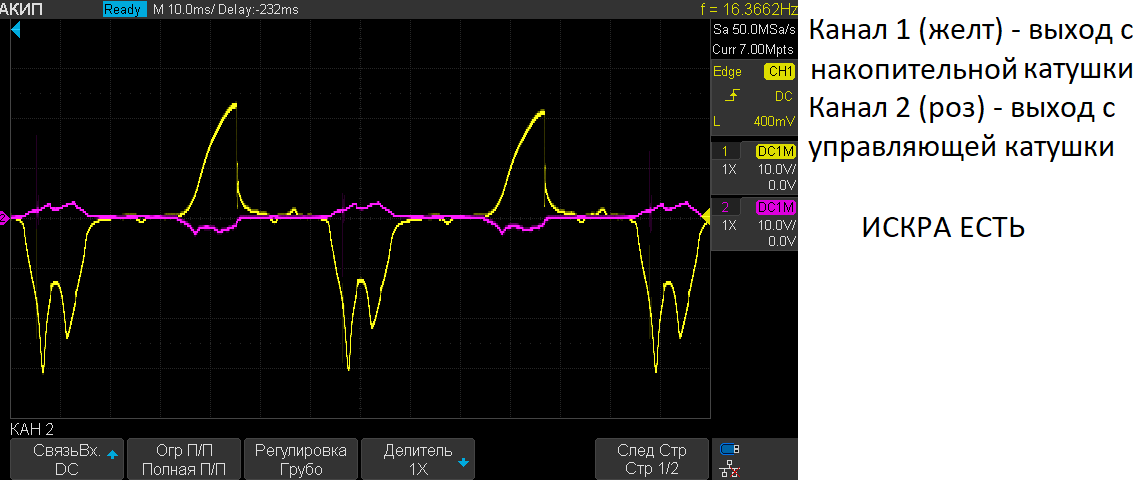Click the USB storage status icon
1145x488 pixels.
coord(730,449)
